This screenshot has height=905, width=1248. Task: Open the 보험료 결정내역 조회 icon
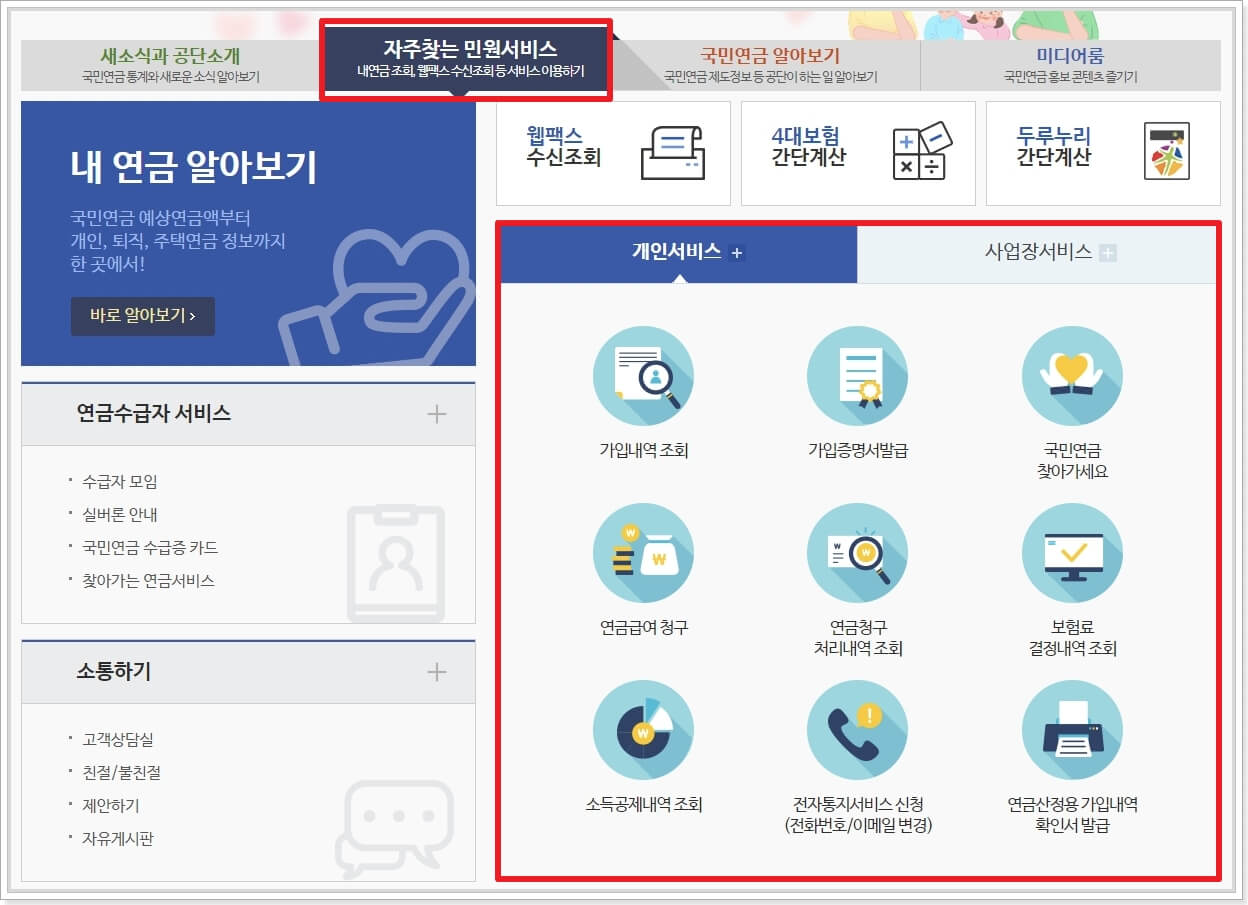(1072, 553)
